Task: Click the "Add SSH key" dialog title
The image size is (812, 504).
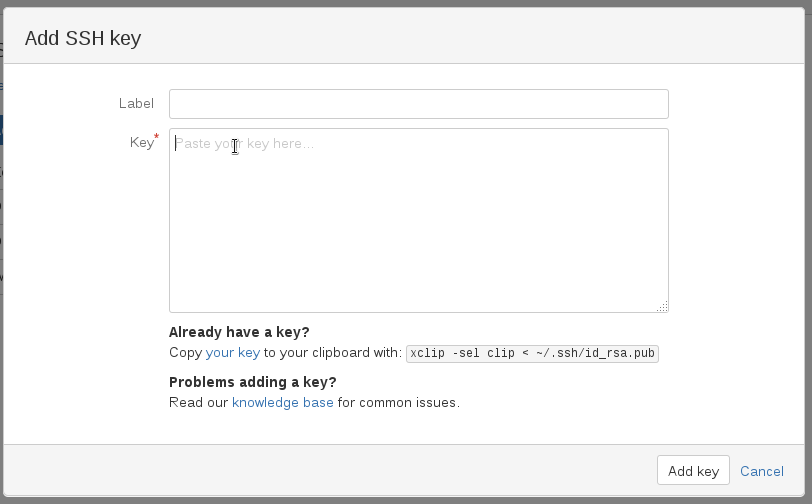Action: 83,39
